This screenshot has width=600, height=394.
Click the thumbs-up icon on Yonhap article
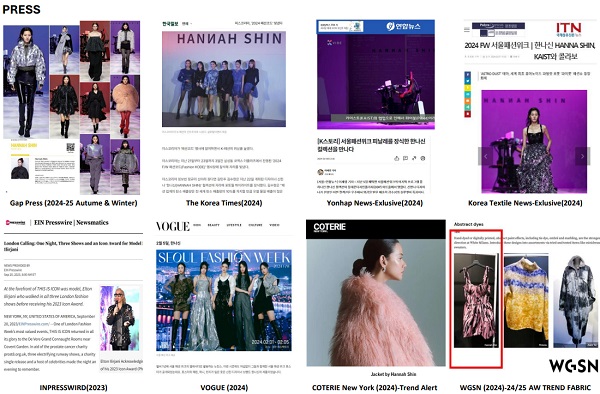point(396,158)
